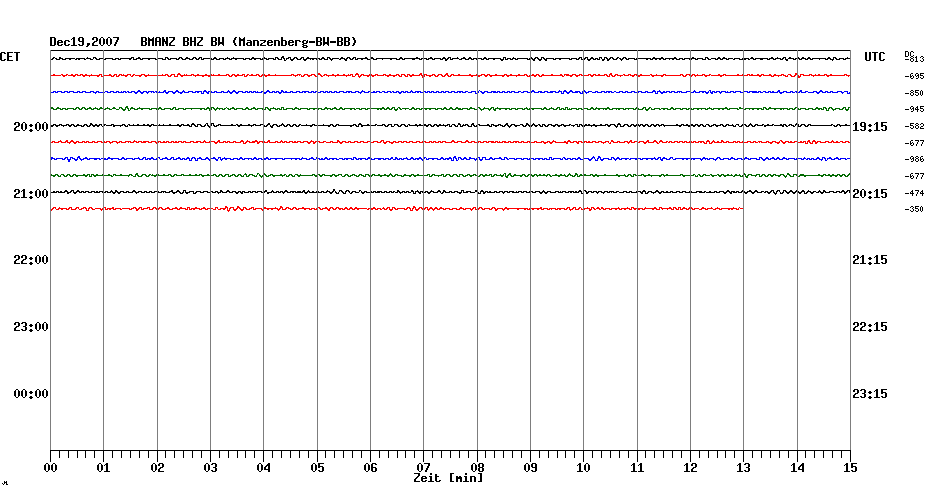Screen dimensions: 930x494
Task: Click the blue trace with DC value -850
Action: click(x=450, y=92)
